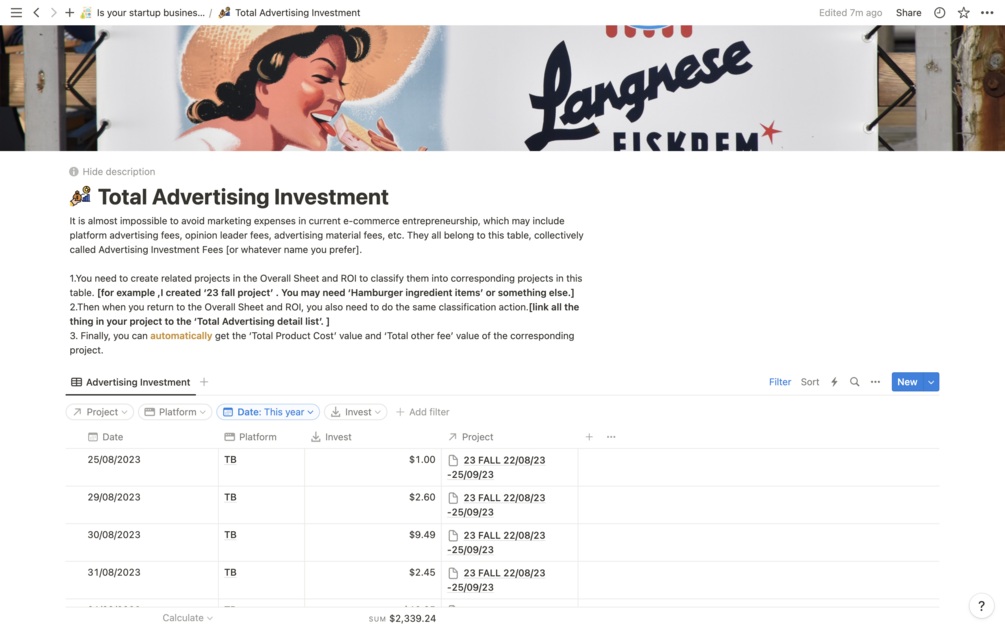Click the Platform column header

250,437
